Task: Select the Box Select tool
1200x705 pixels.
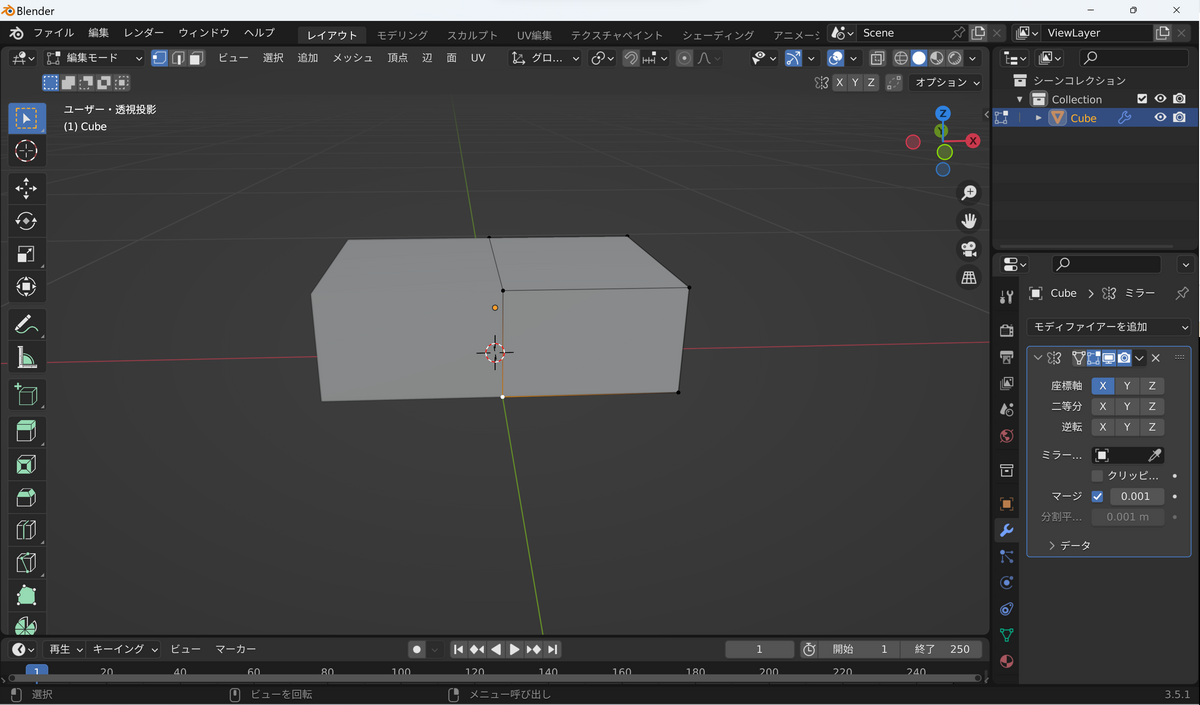Action: coord(27,118)
